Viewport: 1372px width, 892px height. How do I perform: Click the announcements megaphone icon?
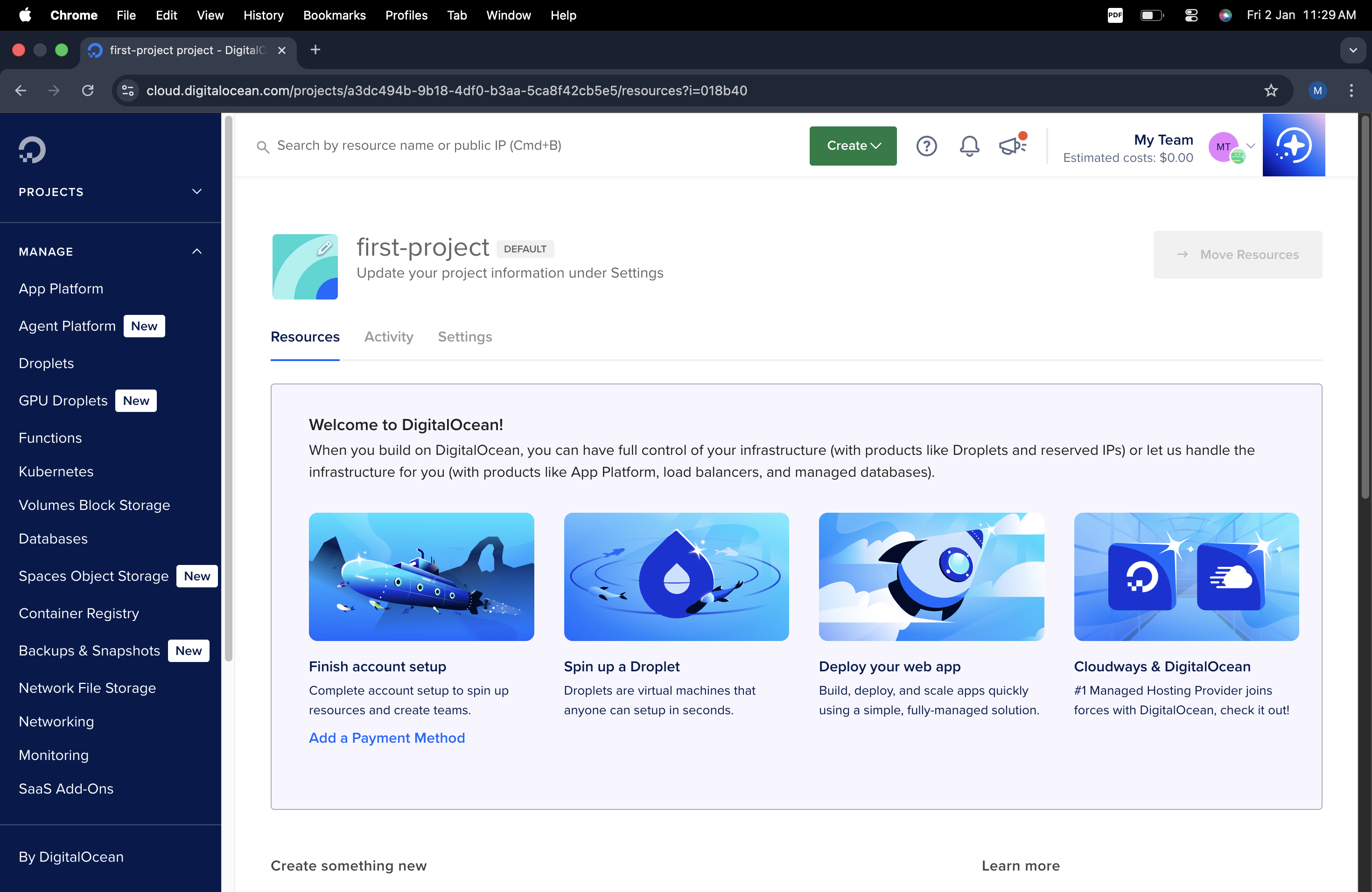1012,146
